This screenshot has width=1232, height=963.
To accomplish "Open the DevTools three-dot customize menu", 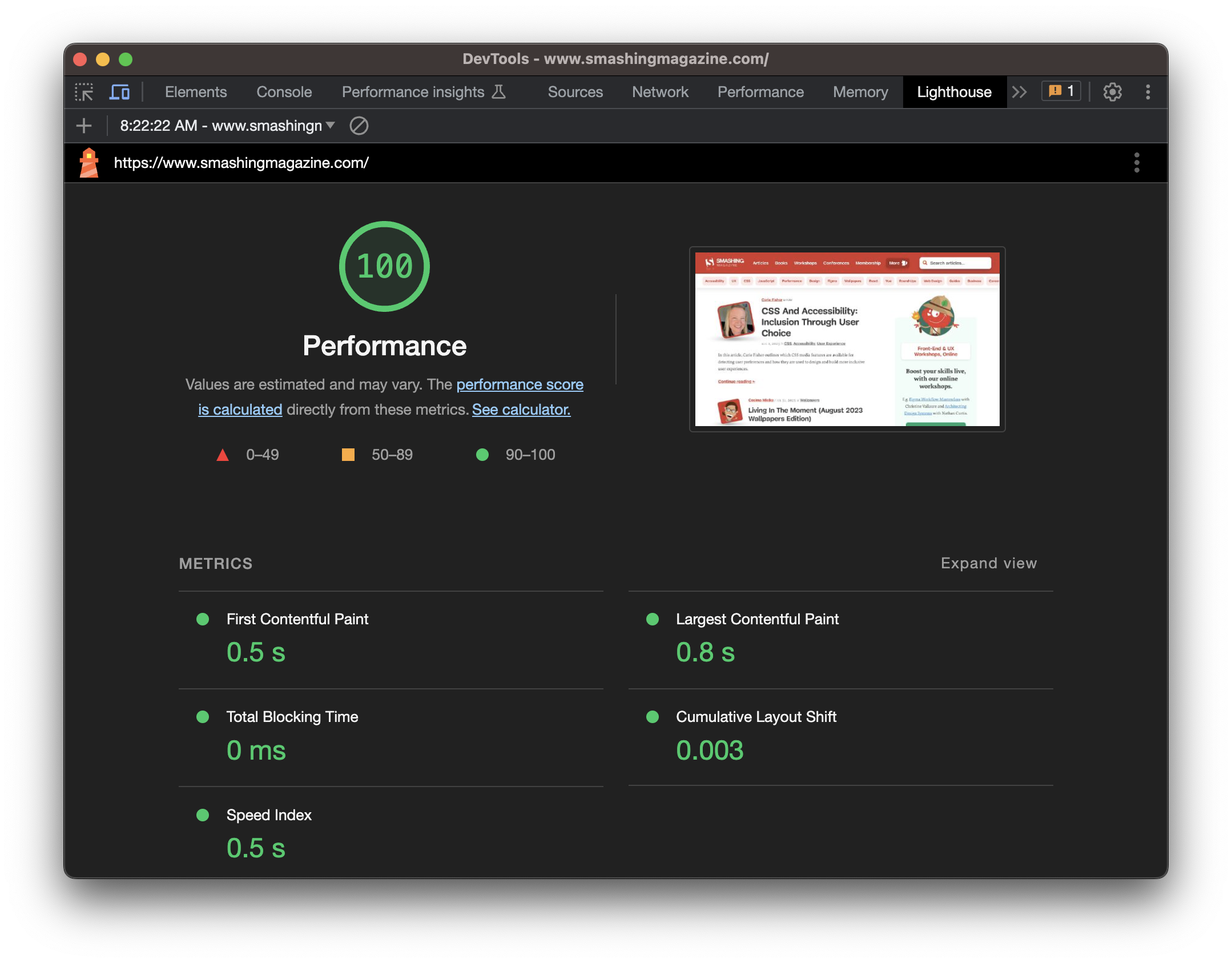I will tap(1148, 91).
